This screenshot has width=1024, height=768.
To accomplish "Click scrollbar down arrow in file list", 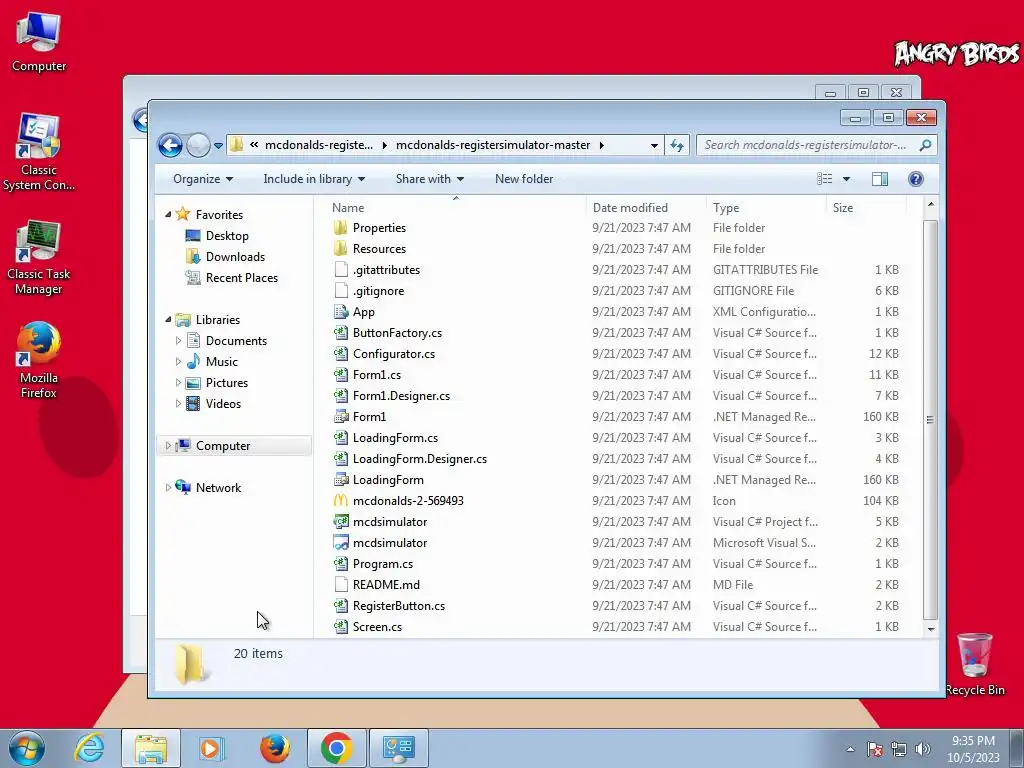I will pyautogui.click(x=931, y=628).
